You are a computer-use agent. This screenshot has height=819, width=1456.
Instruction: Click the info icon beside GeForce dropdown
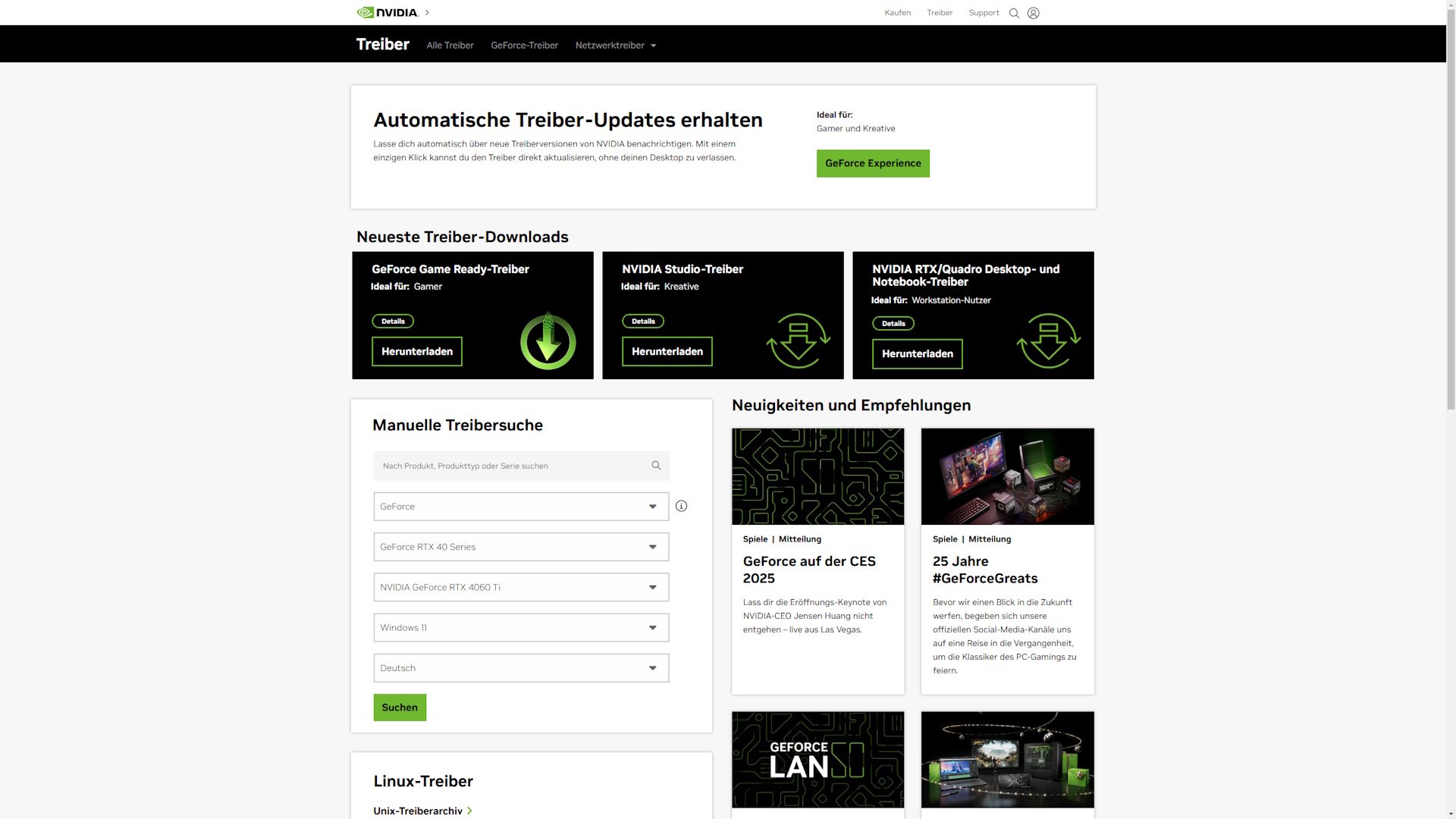681,506
